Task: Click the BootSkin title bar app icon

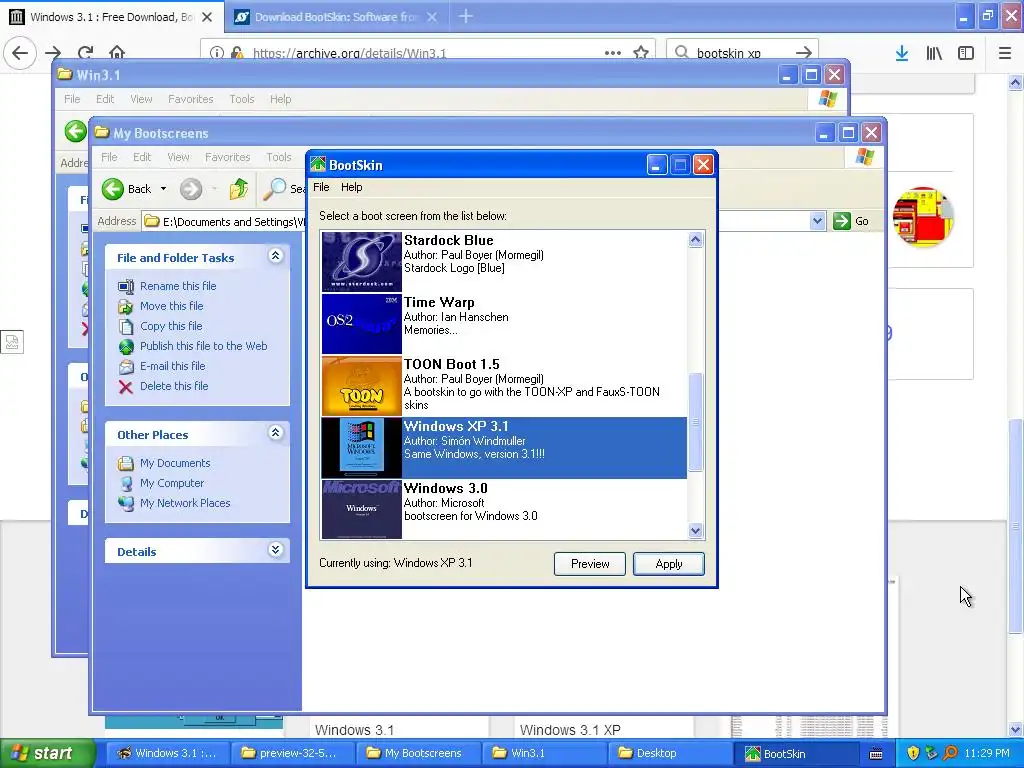Action: [x=318, y=165]
